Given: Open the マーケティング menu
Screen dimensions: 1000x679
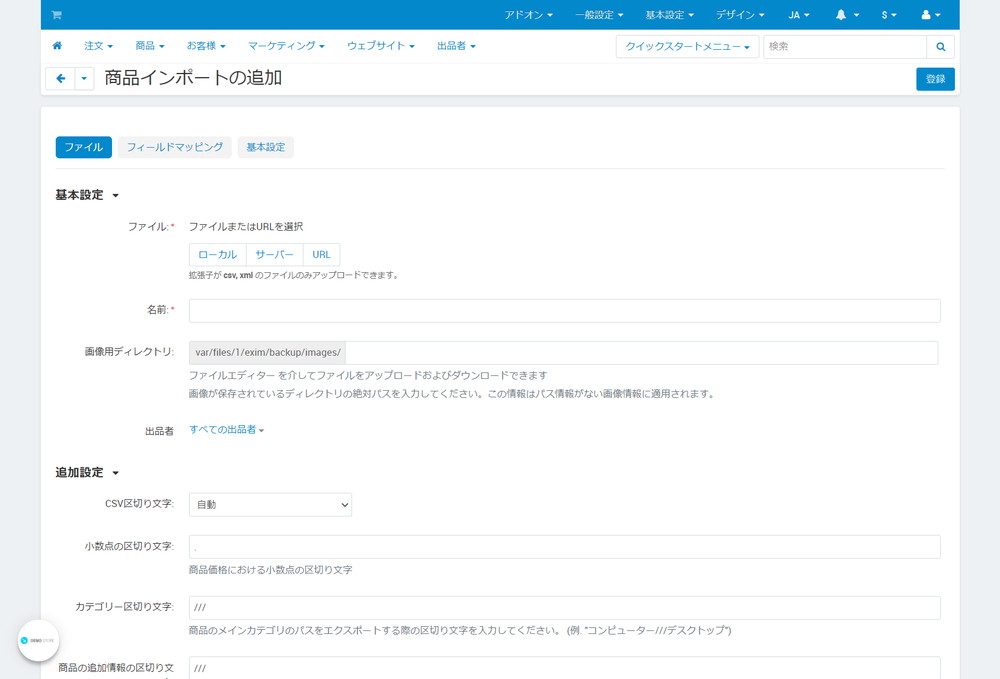Looking at the screenshot, I should [x=286, y=46].
